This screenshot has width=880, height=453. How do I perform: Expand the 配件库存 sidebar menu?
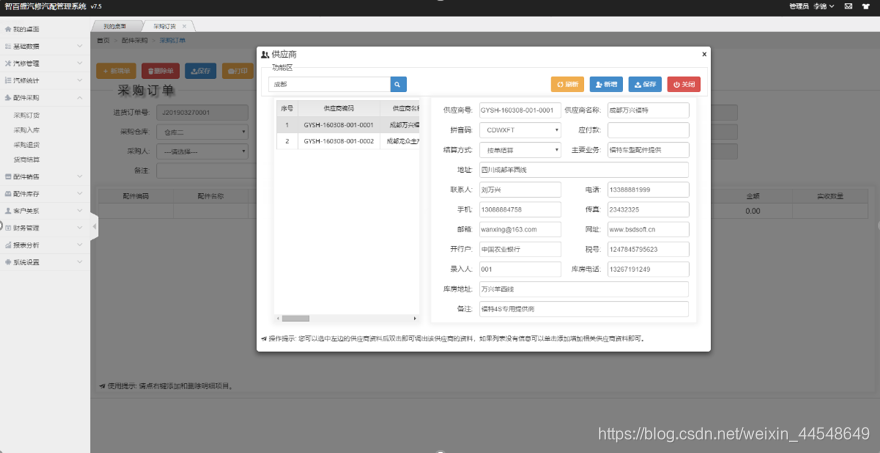45,194
